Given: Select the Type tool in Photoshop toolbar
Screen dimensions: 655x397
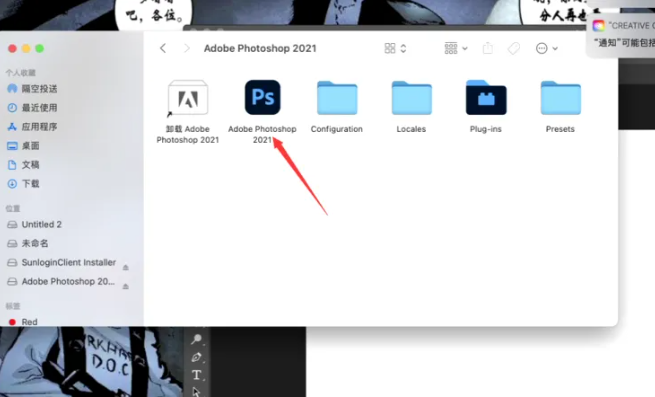Looking at the screenshot, I should 196,375.
